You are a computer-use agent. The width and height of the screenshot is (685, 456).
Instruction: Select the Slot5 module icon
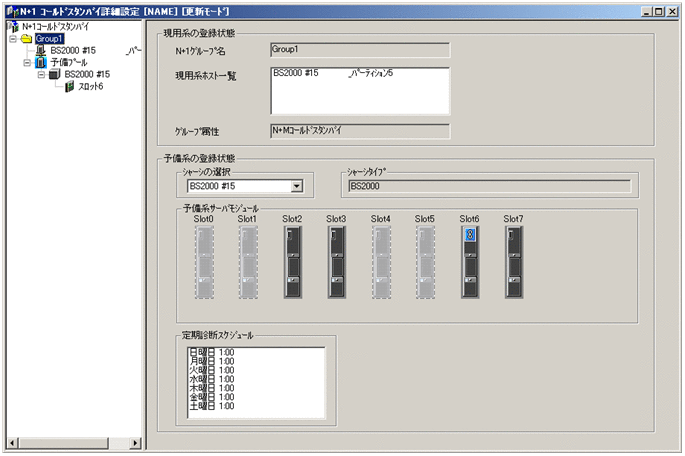tap(425, 261)
